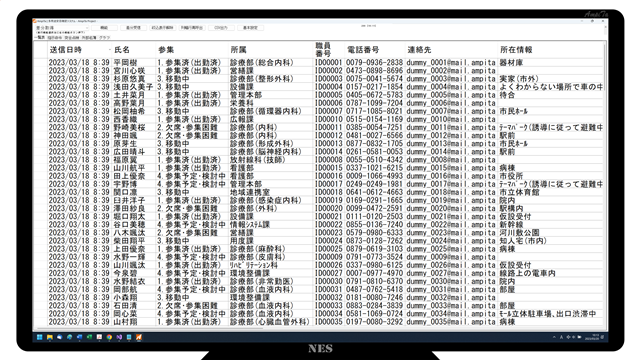The image size is (640, 360).
Task: Click the 基本設定 button
Action: (250, 28)
